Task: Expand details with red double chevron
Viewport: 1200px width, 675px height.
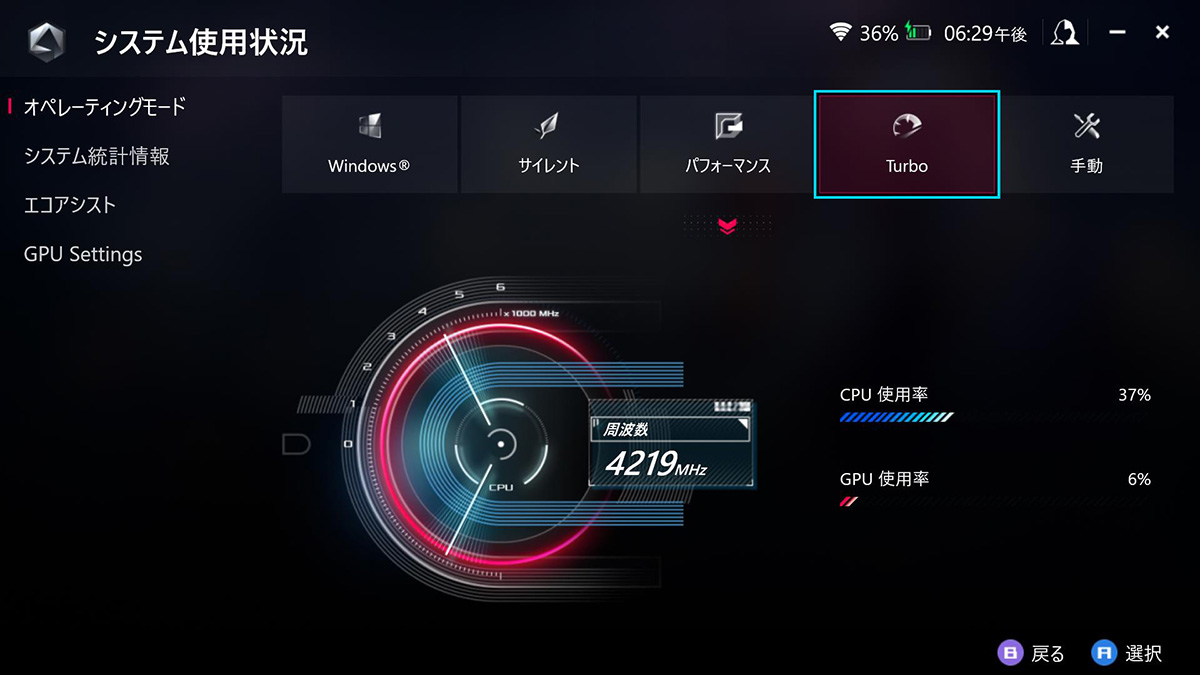Action: coord(727,227)
